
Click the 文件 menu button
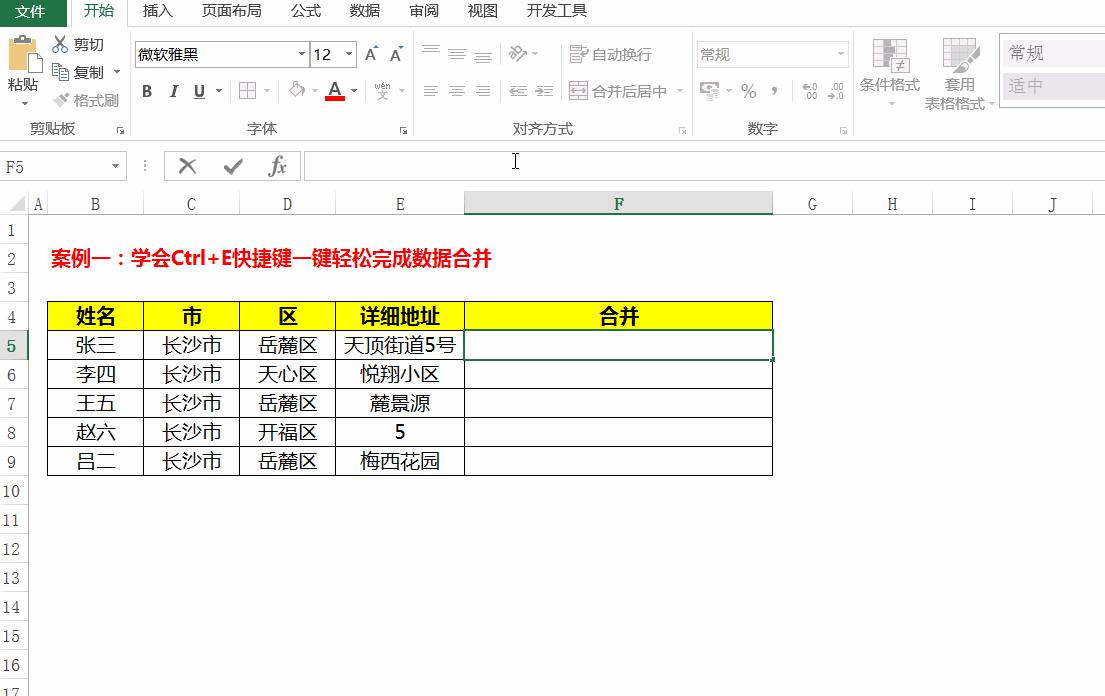31,12
